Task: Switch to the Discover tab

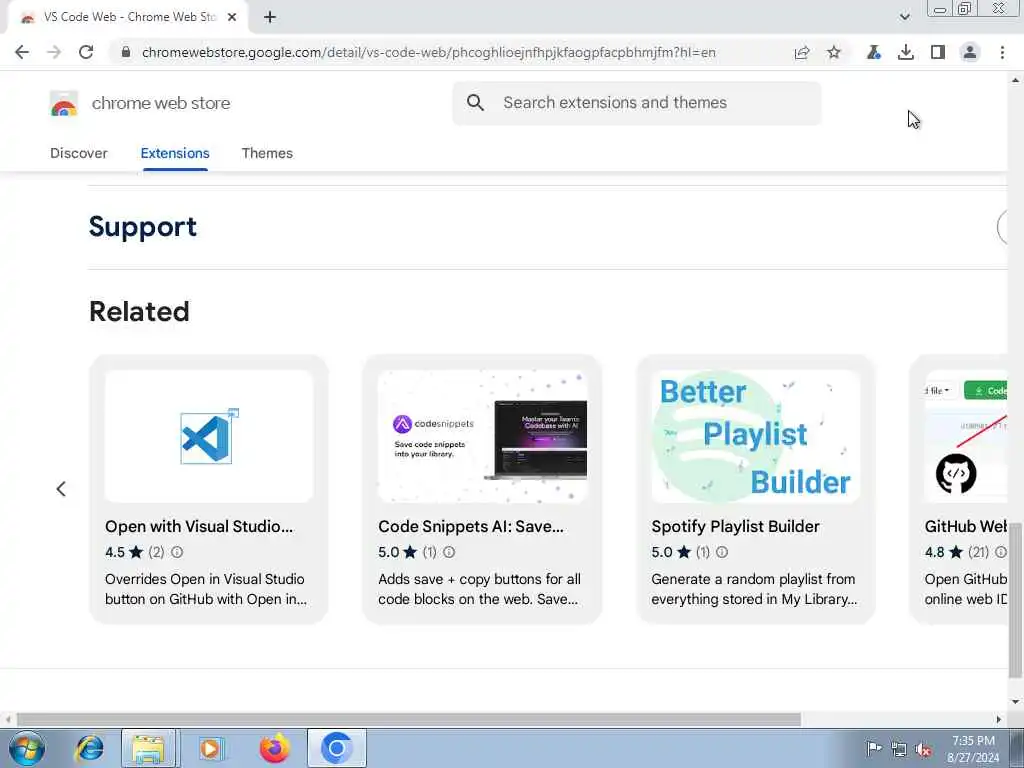Action: click(79, 153)
